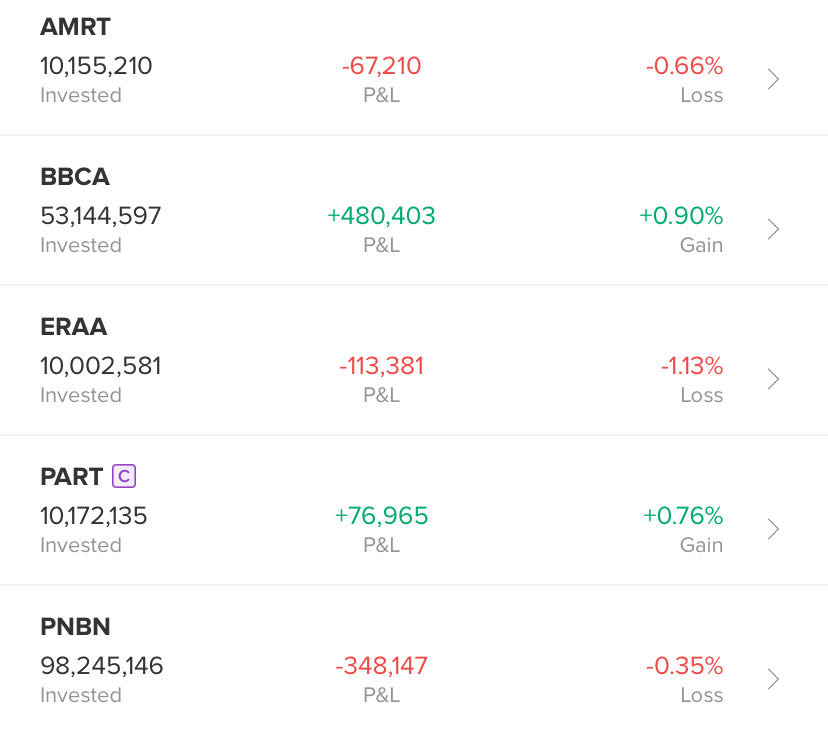Select the AMRT stock ticker name
The height and width of the screenshot is (731, 828).
(x=75, y=27)
